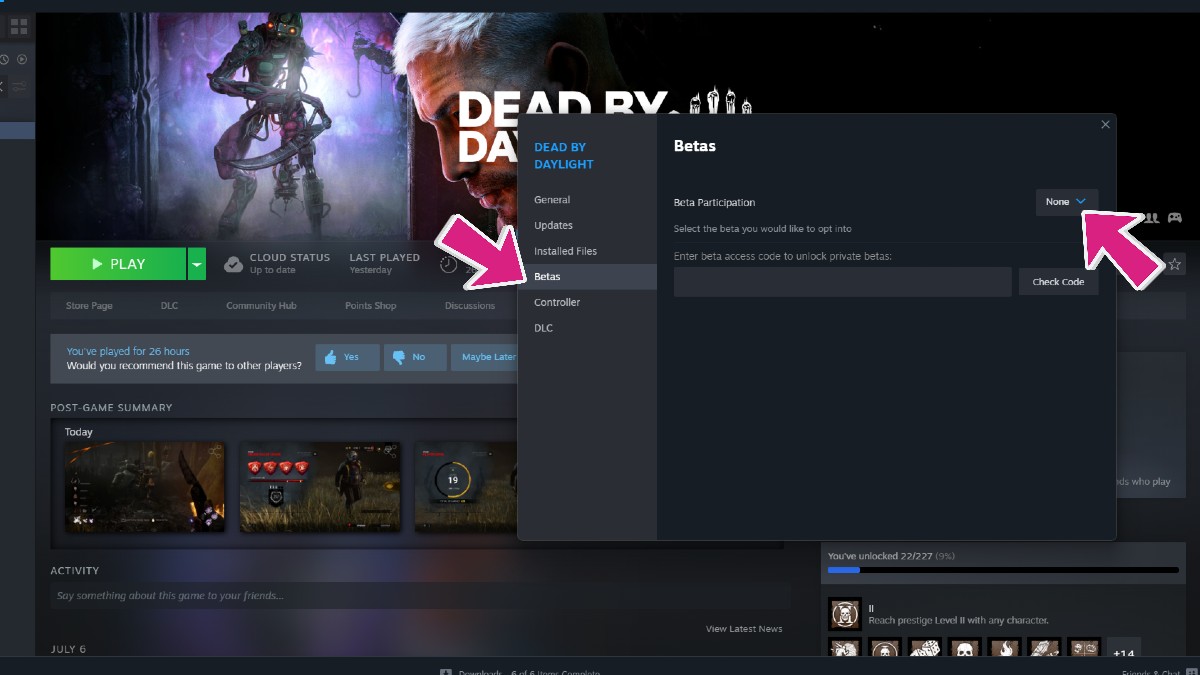Open the first post-game summary screenshot
The height and width of the screenshot is (675, 1200).
pos(145,486)
